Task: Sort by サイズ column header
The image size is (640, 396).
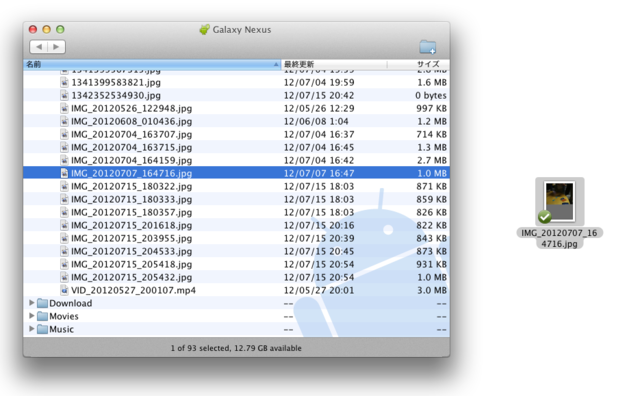Action: click(418, 64)
